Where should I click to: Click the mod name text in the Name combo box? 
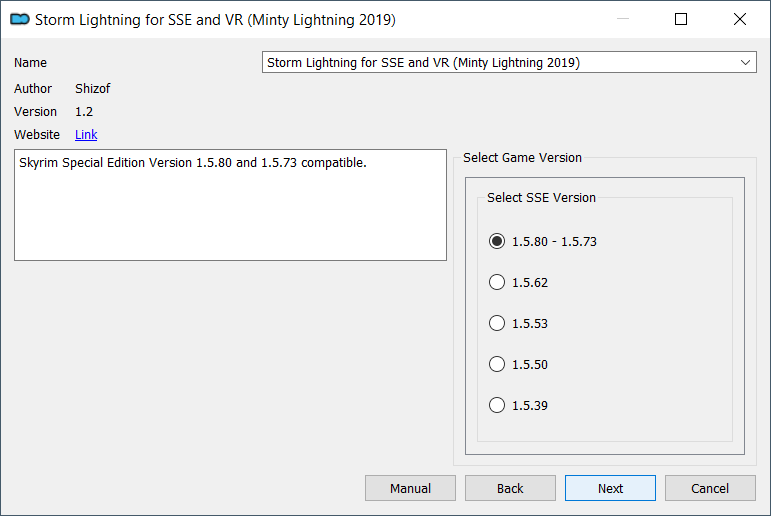point(423,62)
